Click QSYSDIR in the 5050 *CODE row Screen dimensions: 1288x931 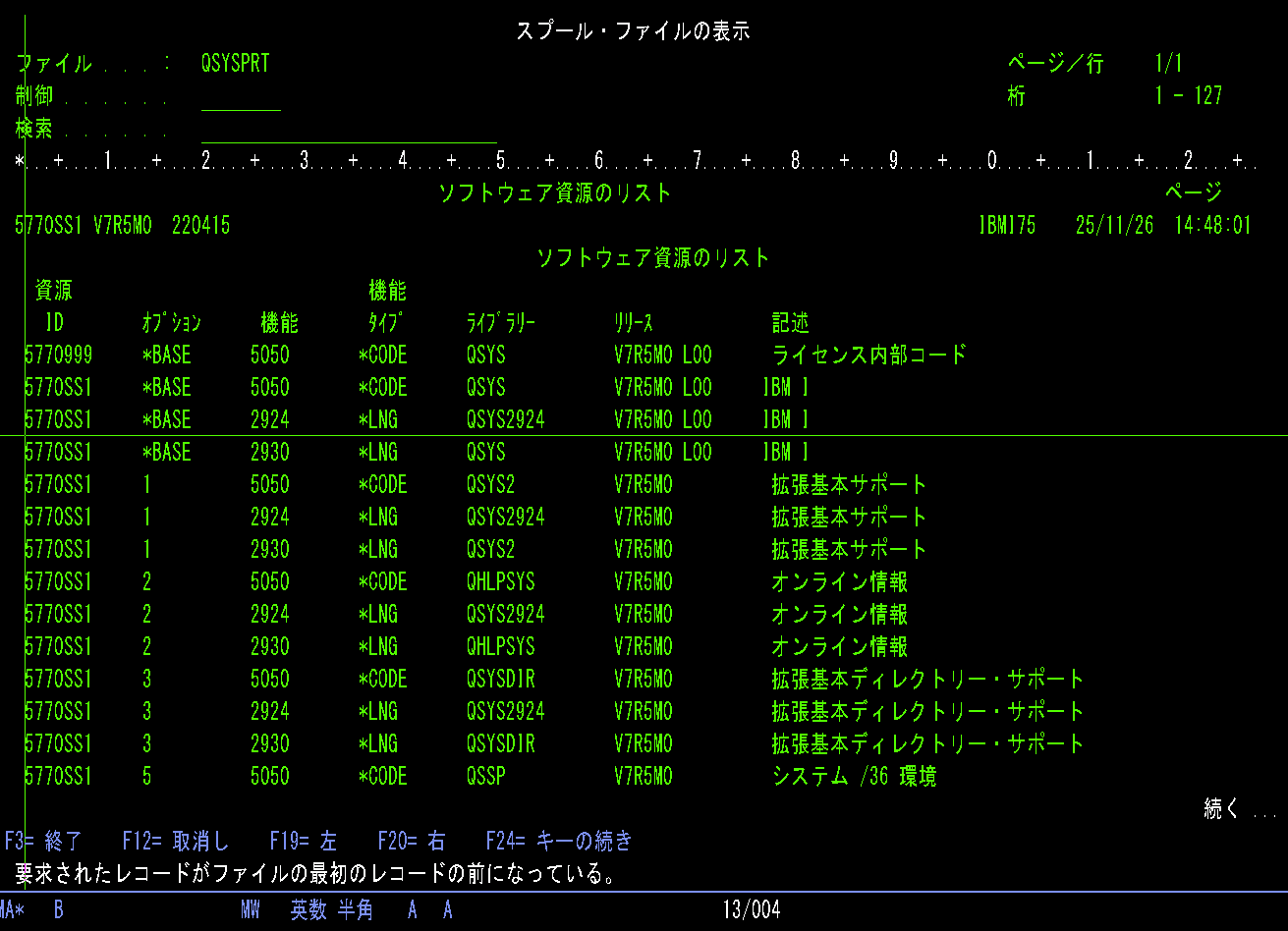tap(501, 680)
